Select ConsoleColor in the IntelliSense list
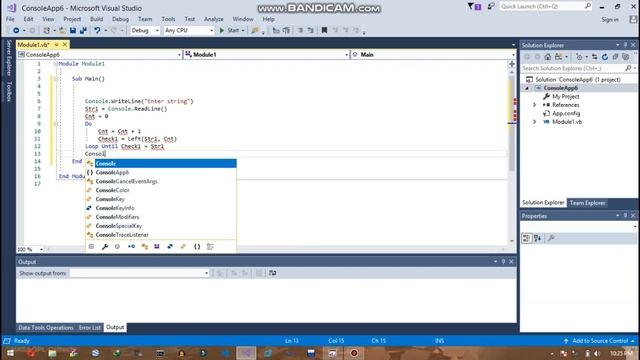 (112, 190)
